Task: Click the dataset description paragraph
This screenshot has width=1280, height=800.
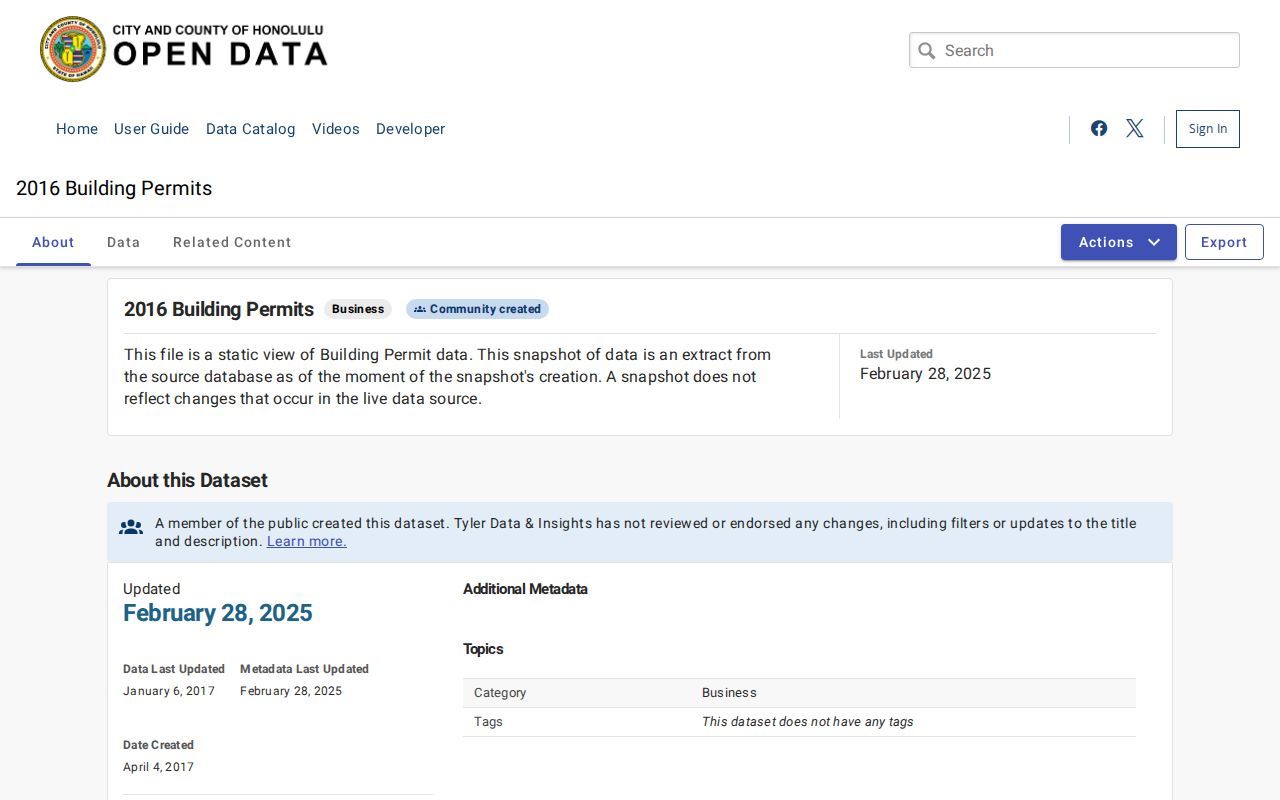Action: coord(448,377)
